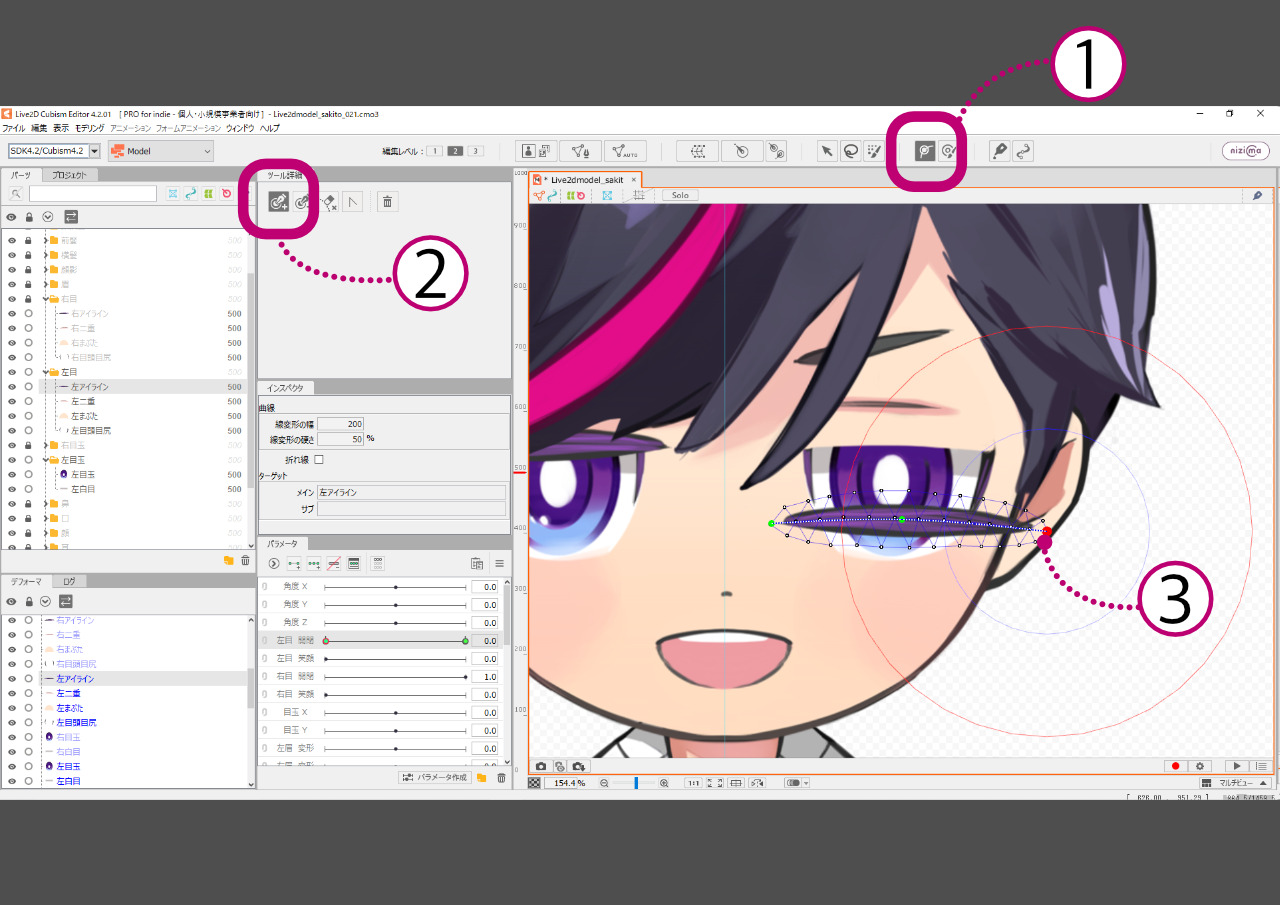Screen dimensions: 1280x905
Task: Click the auto mesh generator AUTO icon
Action: [625, 151]
